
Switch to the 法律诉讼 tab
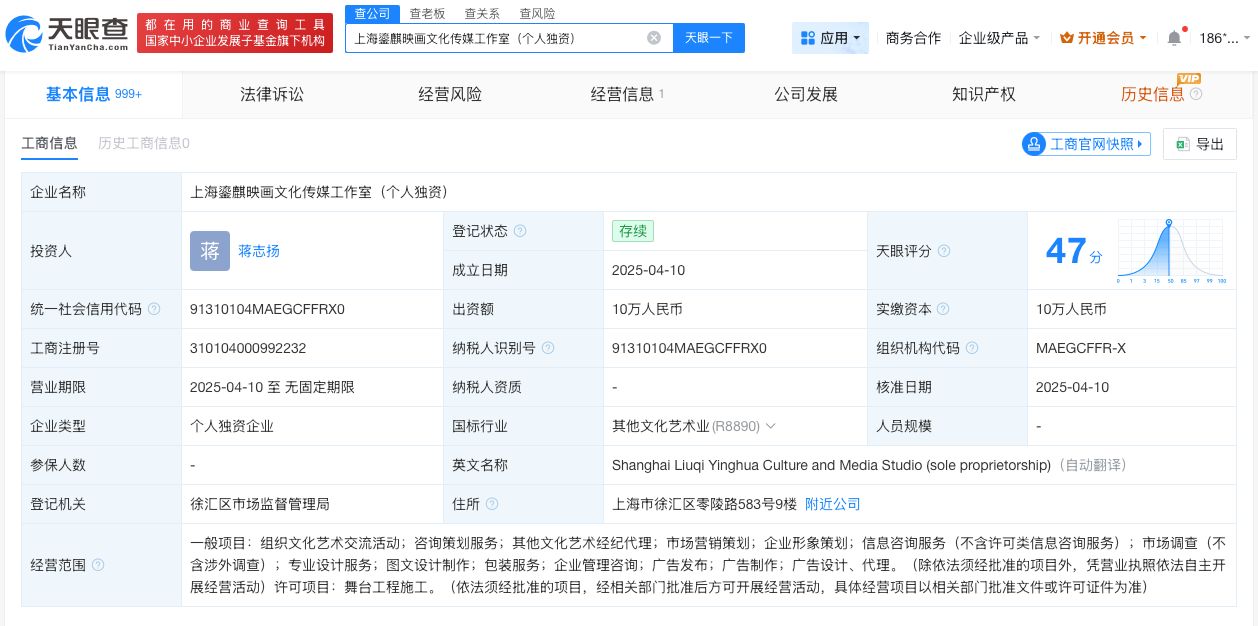pyautogui.click(x=271, y=94)
